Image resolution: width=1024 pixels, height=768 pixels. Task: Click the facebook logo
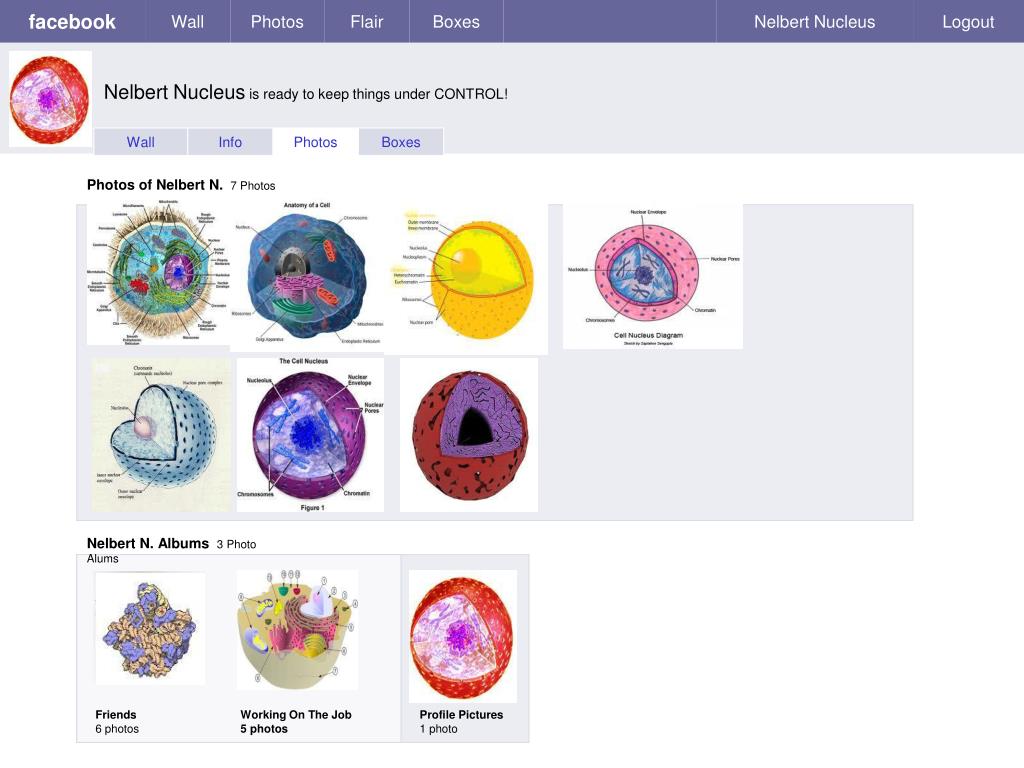point(72,22)
